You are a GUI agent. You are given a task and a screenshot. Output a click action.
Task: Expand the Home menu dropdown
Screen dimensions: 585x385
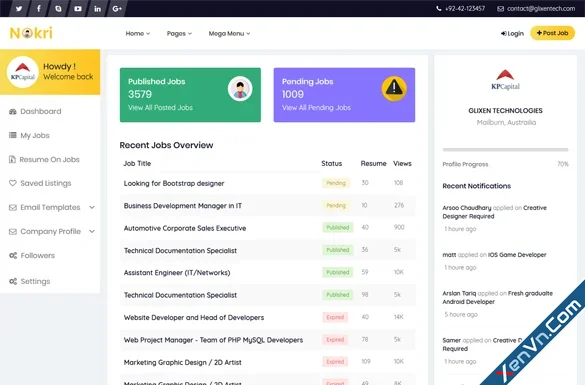click(x=138, y=34)
